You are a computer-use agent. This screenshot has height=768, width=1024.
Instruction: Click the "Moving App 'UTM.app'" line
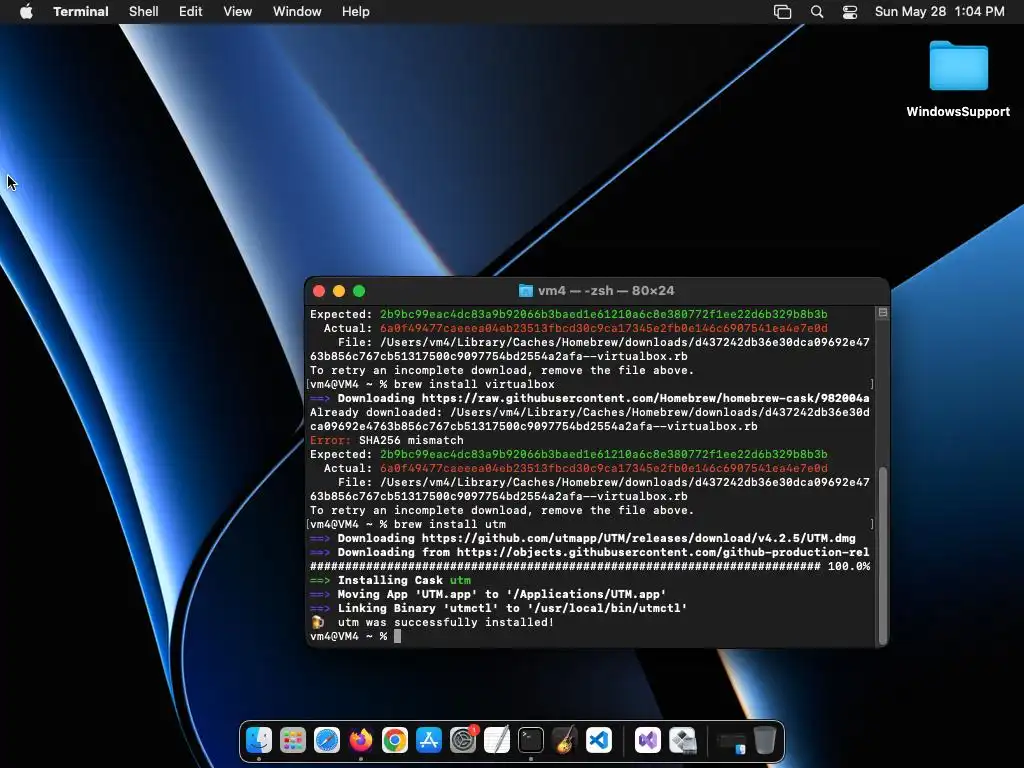488,594
